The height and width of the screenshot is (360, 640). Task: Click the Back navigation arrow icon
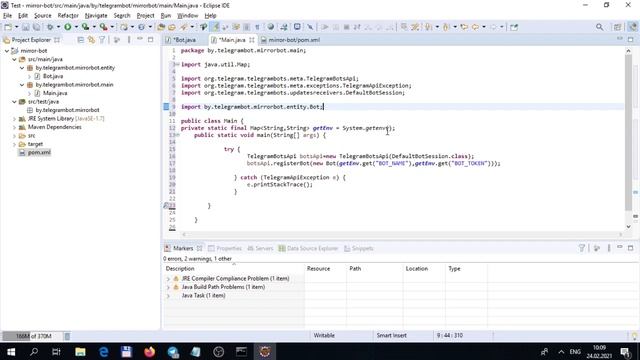pos(475,27)
